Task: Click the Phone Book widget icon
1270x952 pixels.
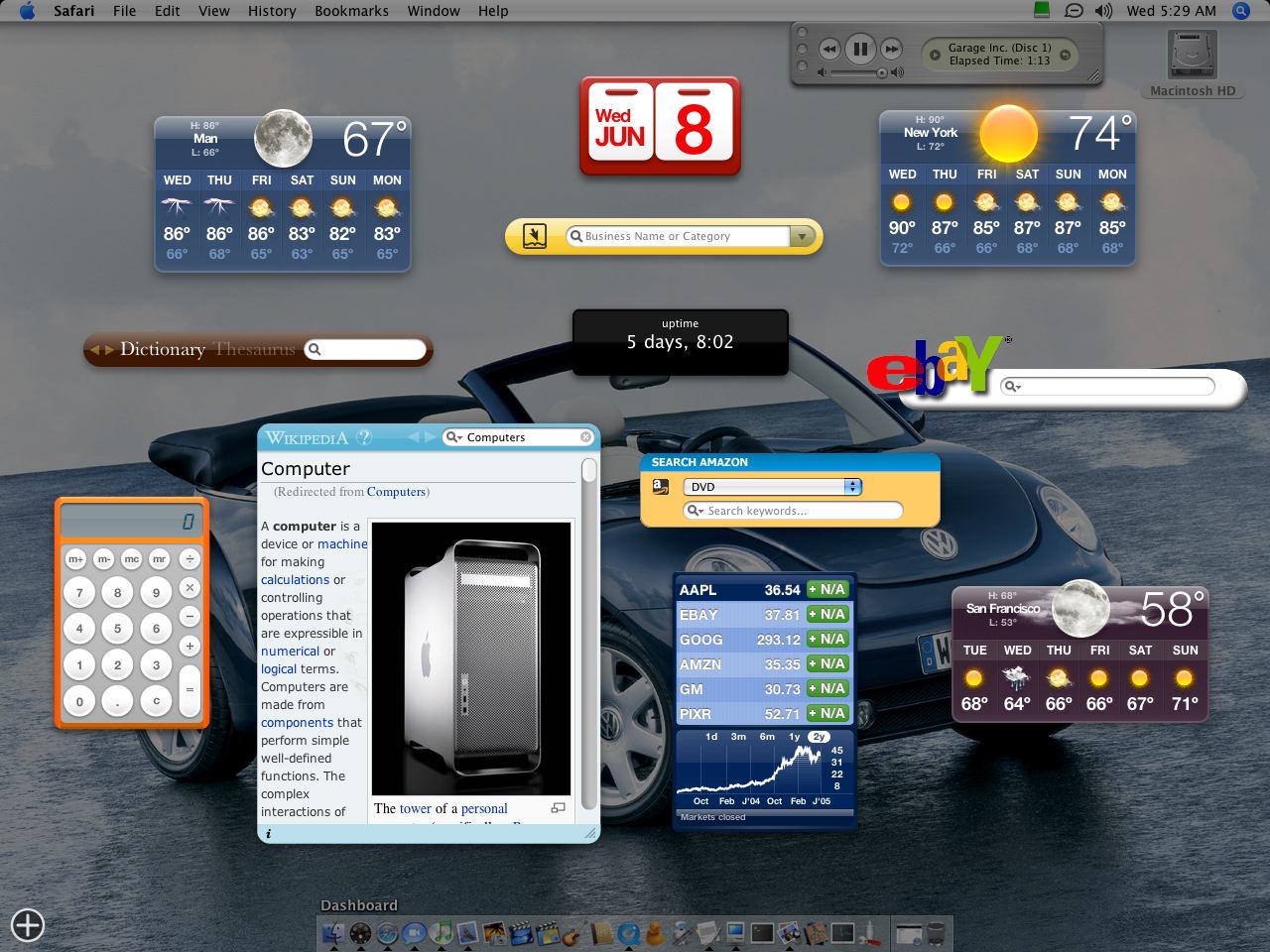Action: [x=535, y=236]
